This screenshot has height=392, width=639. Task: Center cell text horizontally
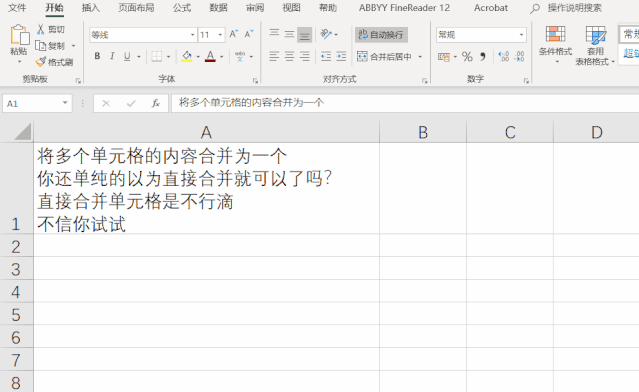click(289, 56)
